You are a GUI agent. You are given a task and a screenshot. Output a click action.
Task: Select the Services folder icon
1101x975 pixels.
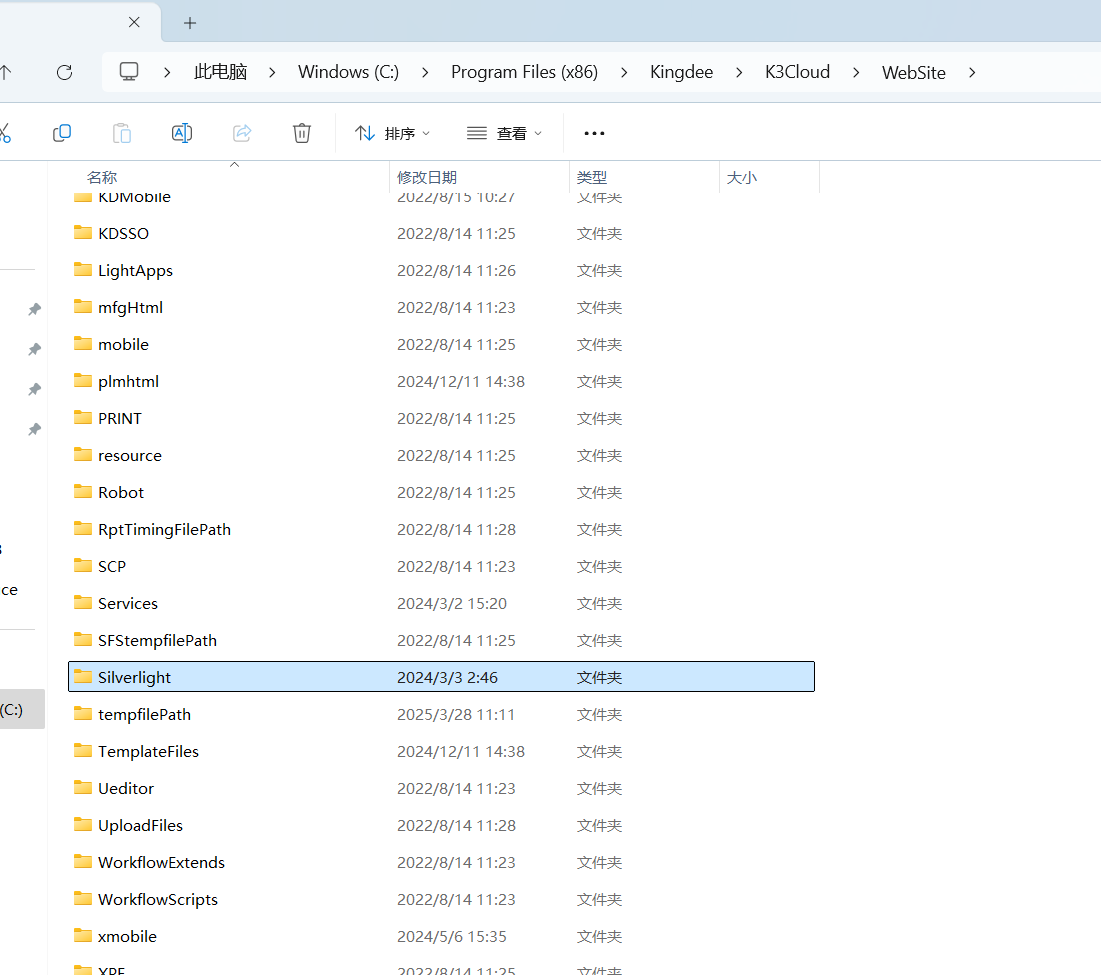click(83, 602)
